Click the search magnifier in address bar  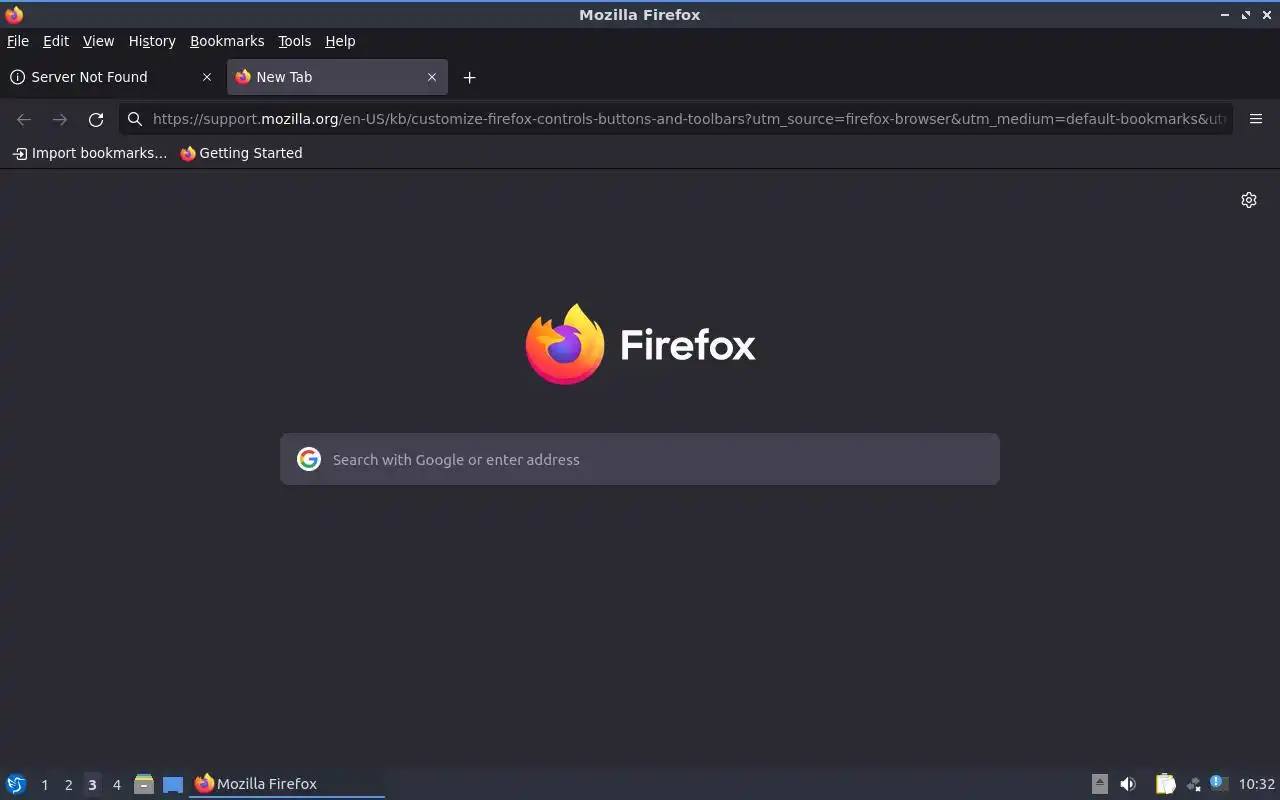click(x=135, y=119)
